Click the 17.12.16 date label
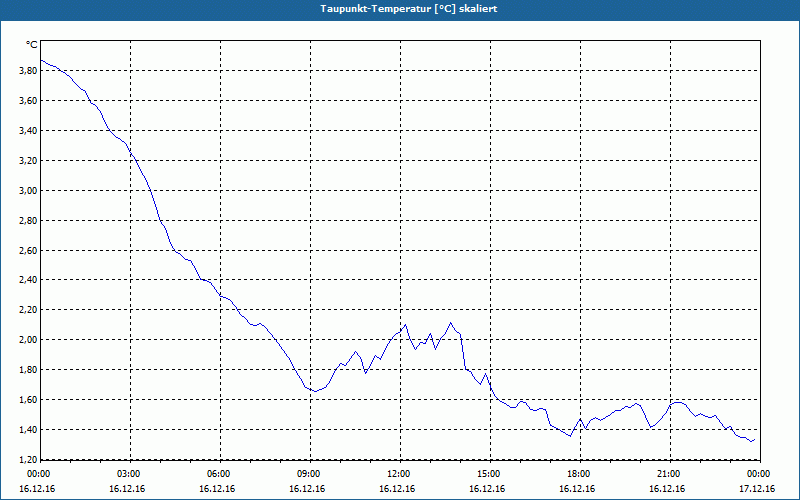This screenshot has height=500, width=800. tap(757, 488)
